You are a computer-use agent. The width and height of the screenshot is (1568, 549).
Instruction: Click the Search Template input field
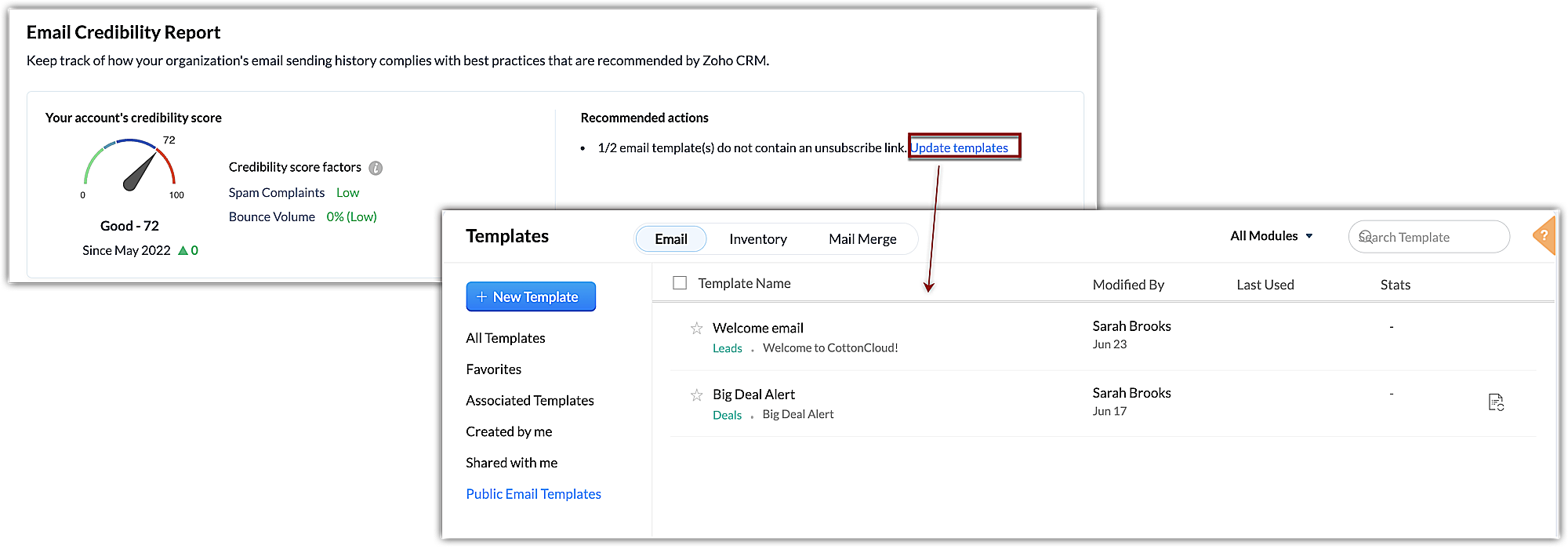pos(1435,238)
